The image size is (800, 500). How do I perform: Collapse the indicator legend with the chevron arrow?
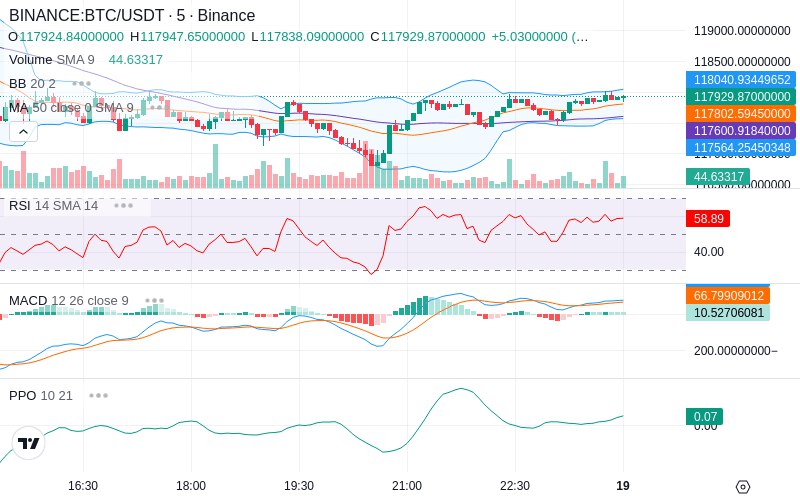(x=23, y=132)
